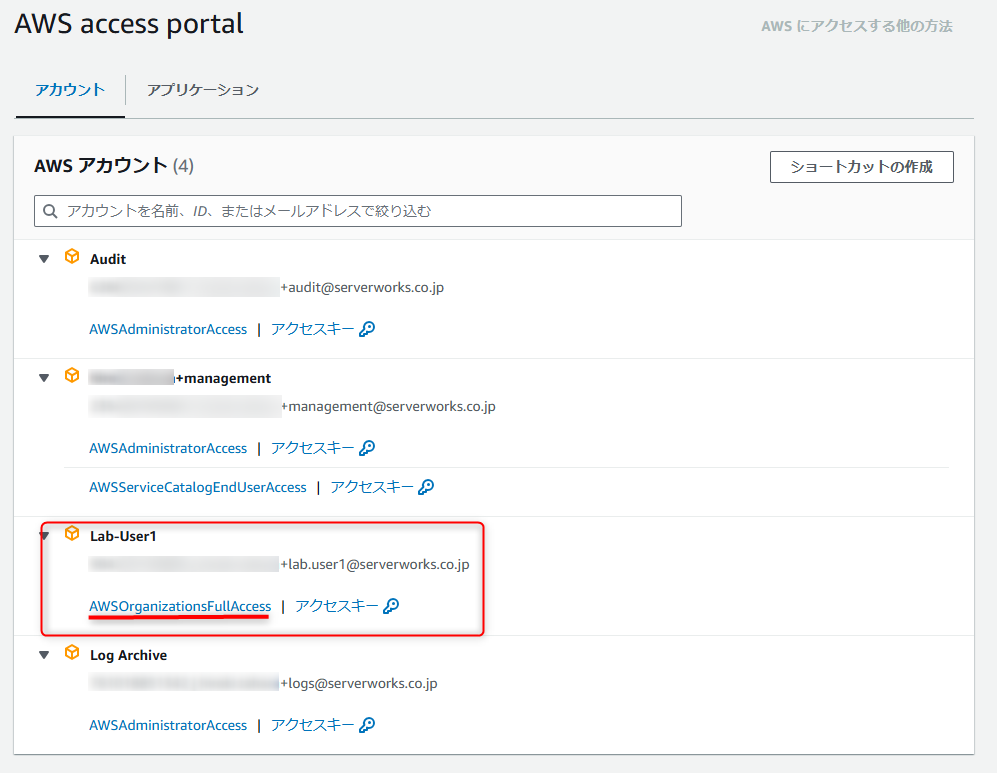Open アクセスキー link for Audit account

pyautogui.click(x=312, y=329)
